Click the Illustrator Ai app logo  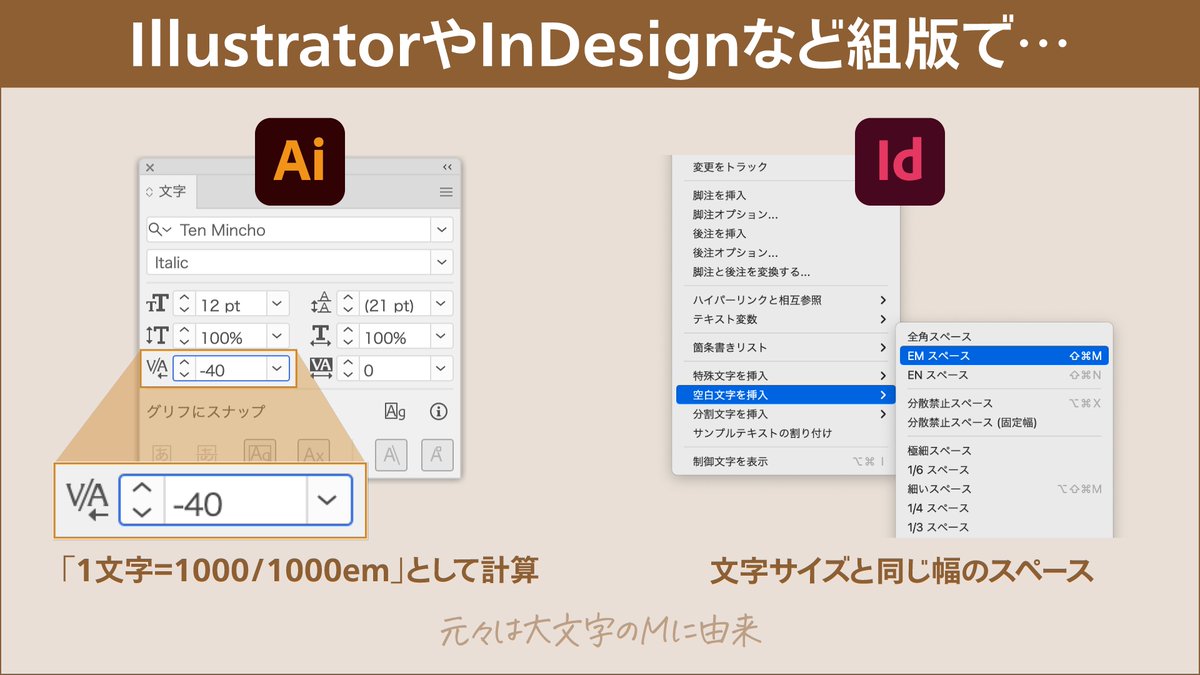(x=300, y=162)
